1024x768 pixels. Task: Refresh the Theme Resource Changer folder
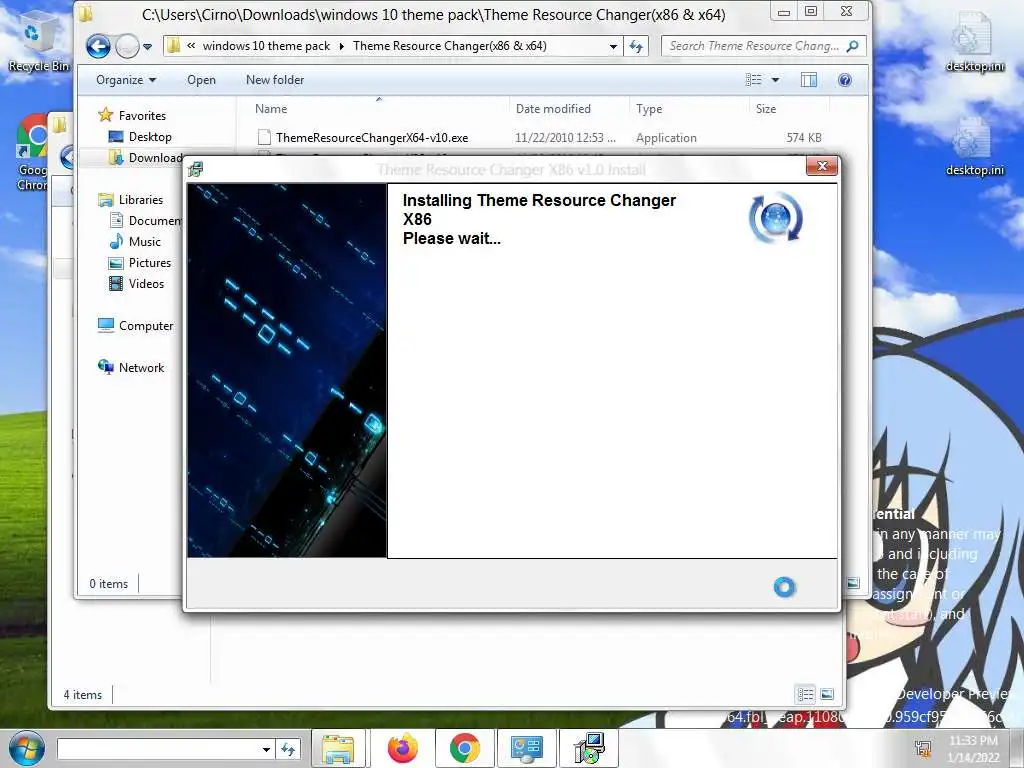[x=636, y=46]
